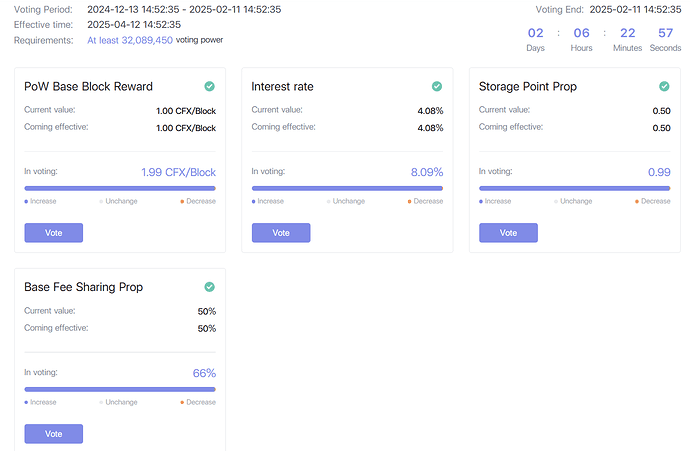The image size is (690, 451).
Task: Click the PoW Base Block Reward voting progress bar
Action: [120, 188]
